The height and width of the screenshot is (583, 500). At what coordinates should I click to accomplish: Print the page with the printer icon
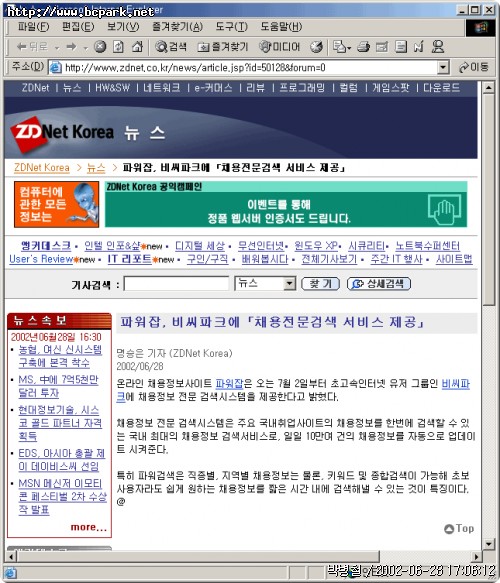(363, 47)
